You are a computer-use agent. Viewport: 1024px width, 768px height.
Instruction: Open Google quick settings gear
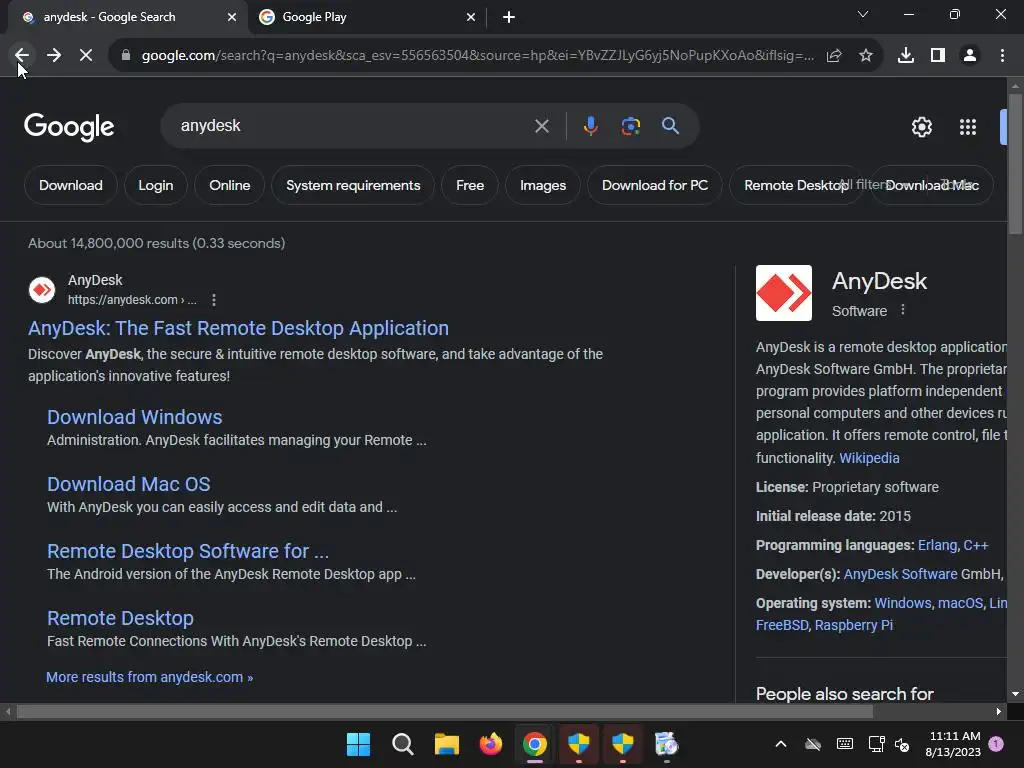(921, 127)
